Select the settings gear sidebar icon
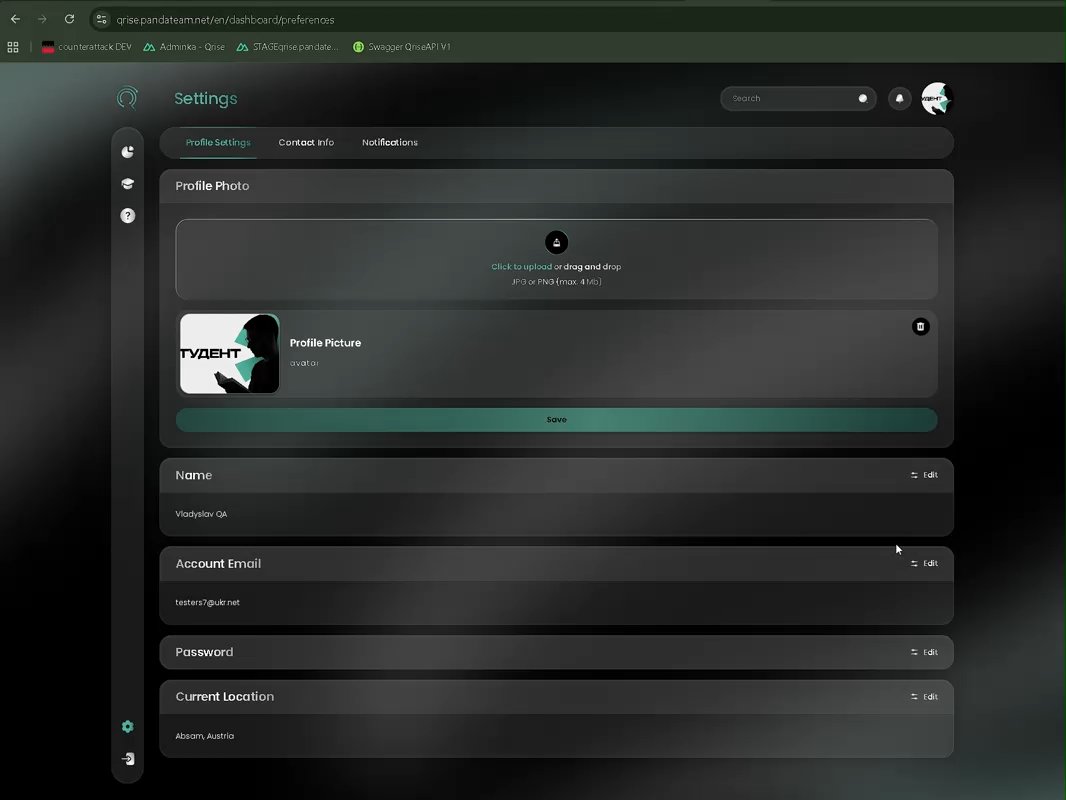Screen dimensions: 1066x800 point(127,727)
